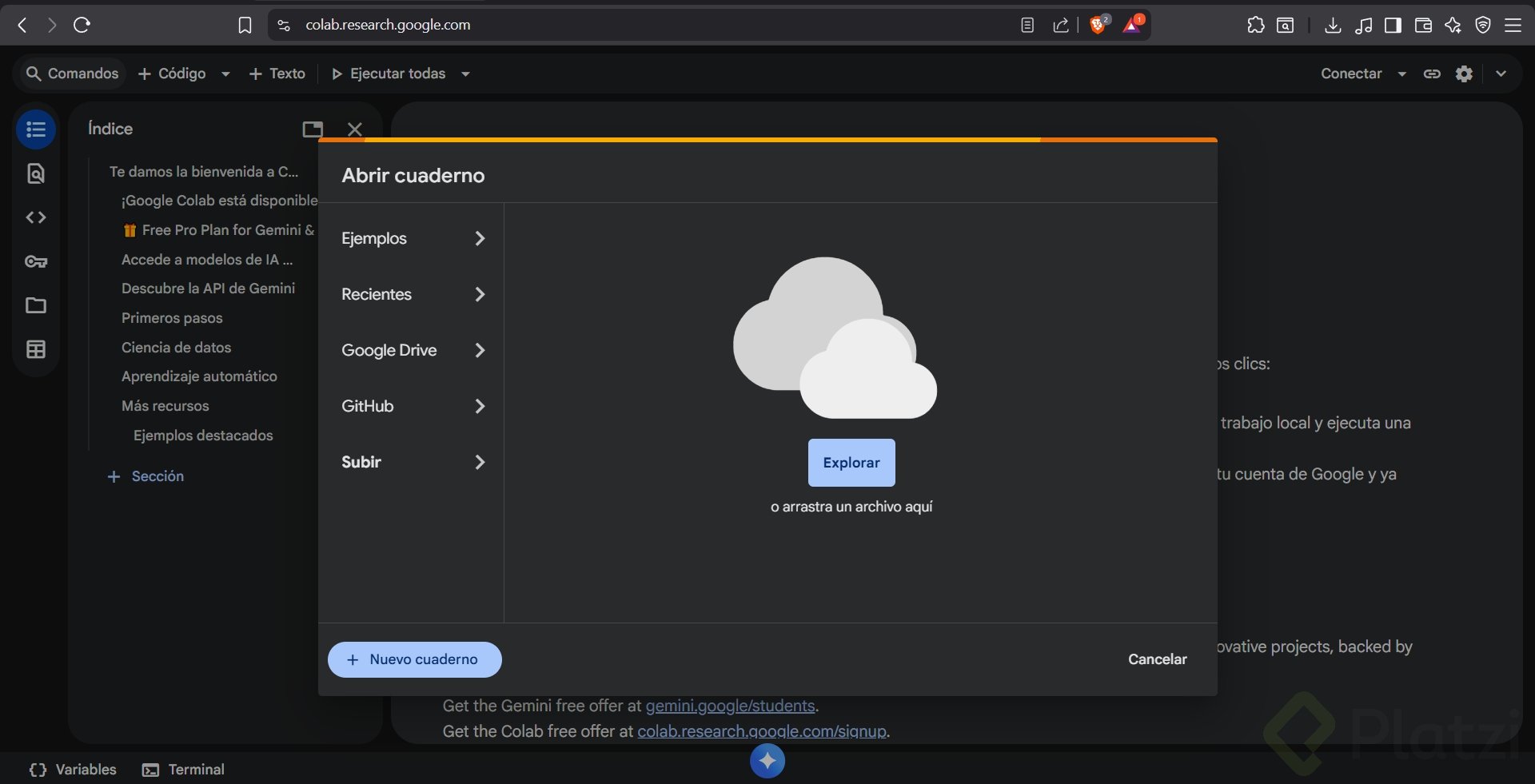Select the GitHub tab in dialog

[413, 406]
